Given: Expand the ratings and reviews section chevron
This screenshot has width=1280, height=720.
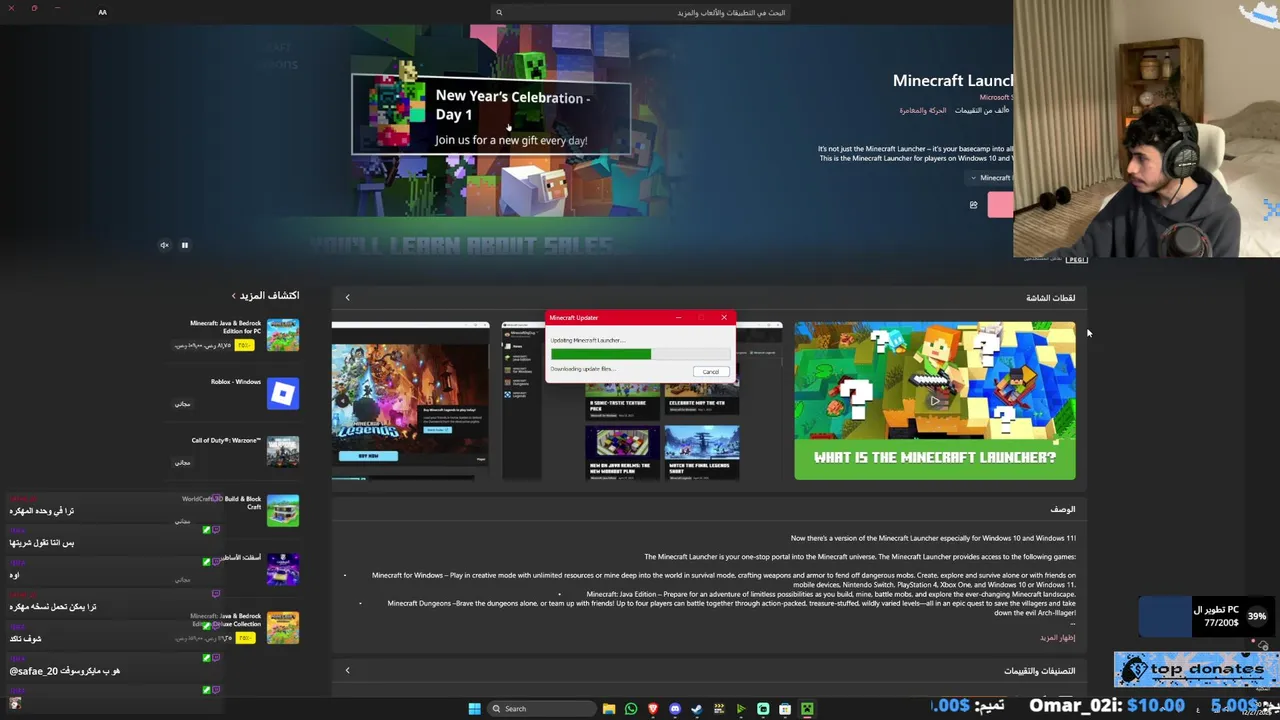Looking at the screenshot, I should pos(347,670).
